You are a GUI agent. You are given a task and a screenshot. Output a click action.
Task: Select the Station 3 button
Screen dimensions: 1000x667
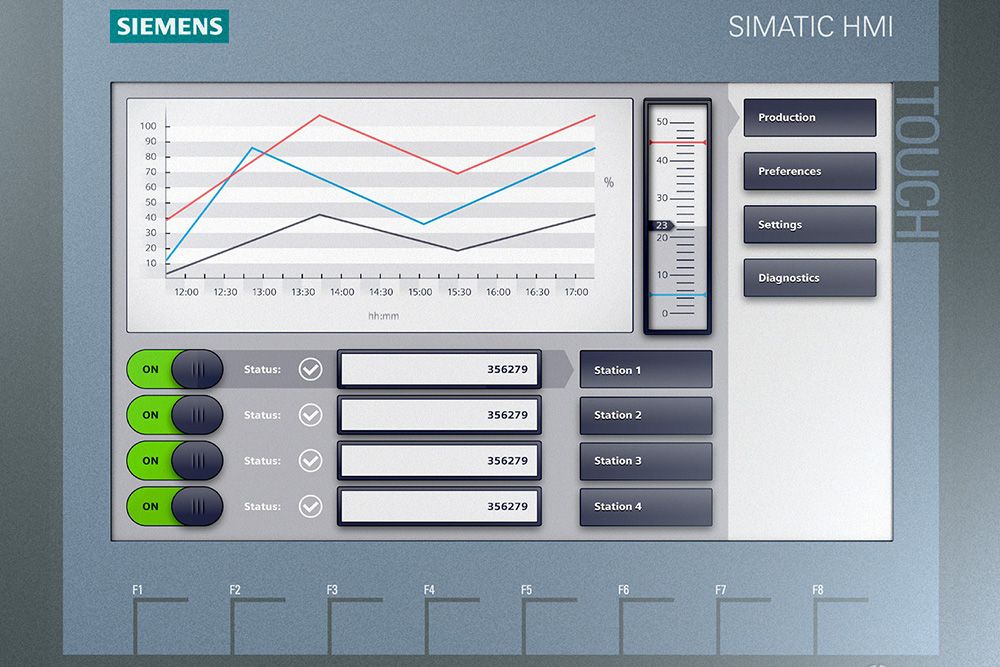(645, 461)
